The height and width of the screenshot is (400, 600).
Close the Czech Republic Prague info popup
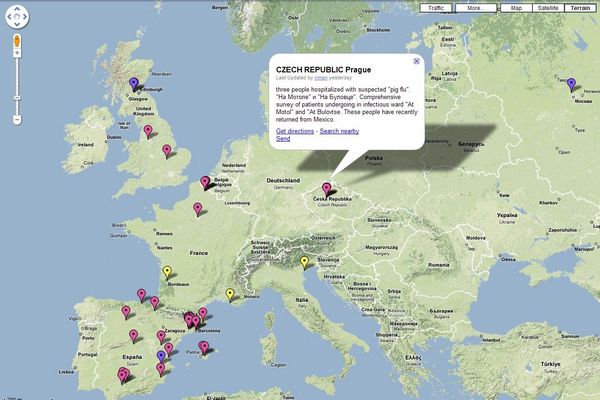416,61
